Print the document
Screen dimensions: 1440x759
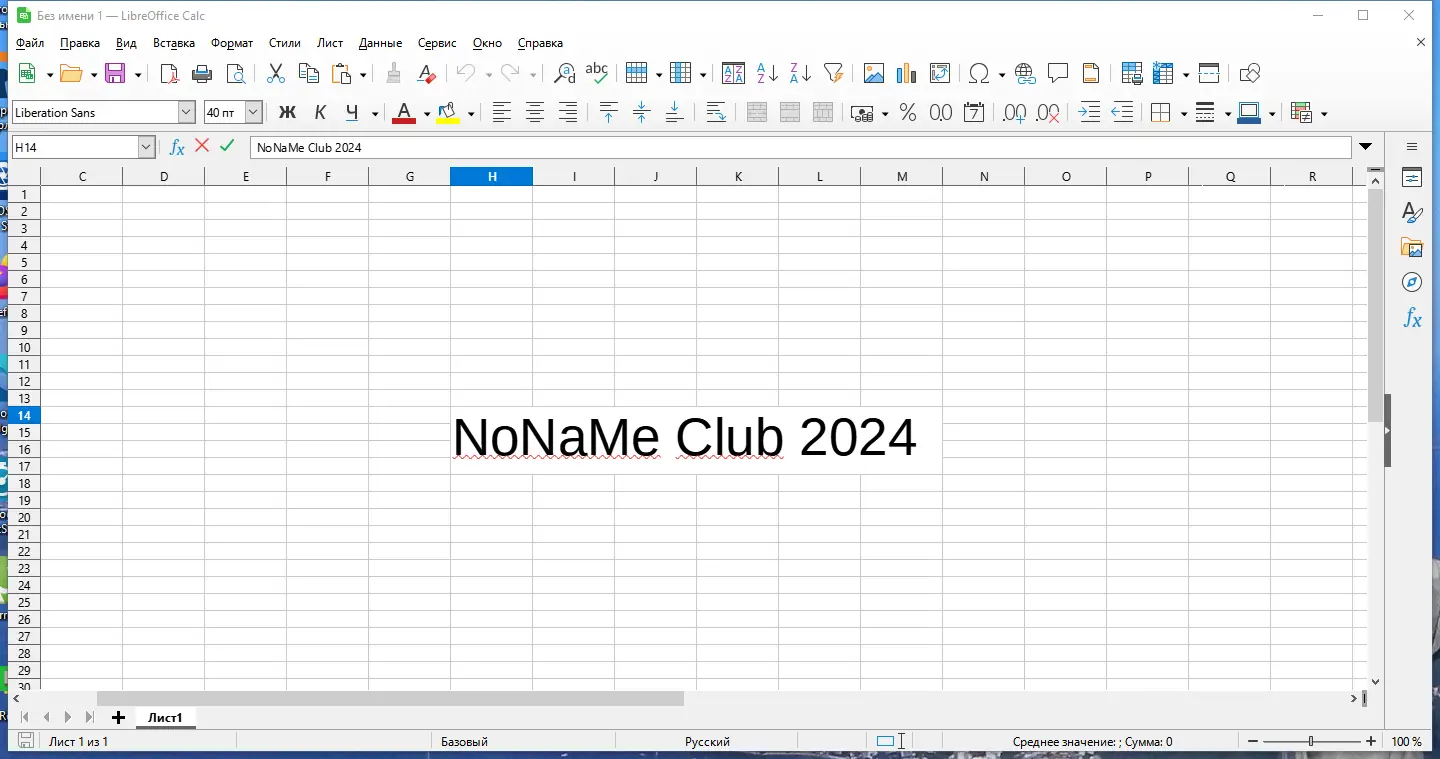tap(202, 73)
